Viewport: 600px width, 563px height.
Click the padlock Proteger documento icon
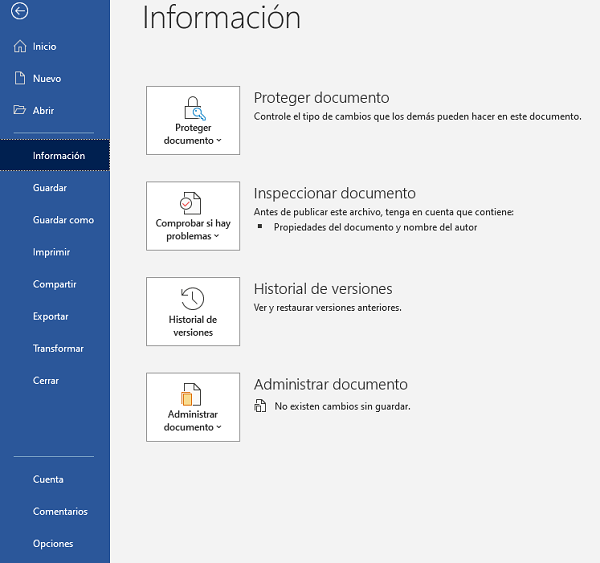coord(193,107)
